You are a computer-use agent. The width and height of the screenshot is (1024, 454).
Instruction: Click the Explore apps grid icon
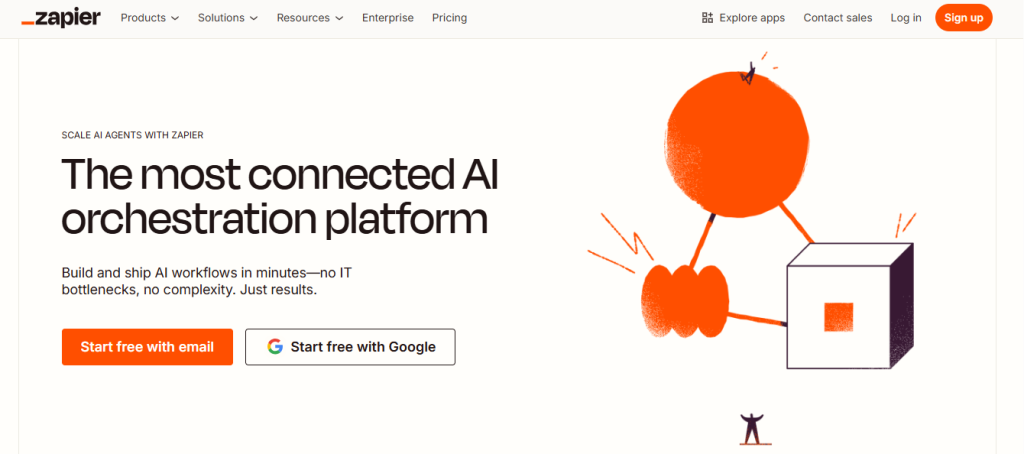pyautogui.click(x=708, y=18)
